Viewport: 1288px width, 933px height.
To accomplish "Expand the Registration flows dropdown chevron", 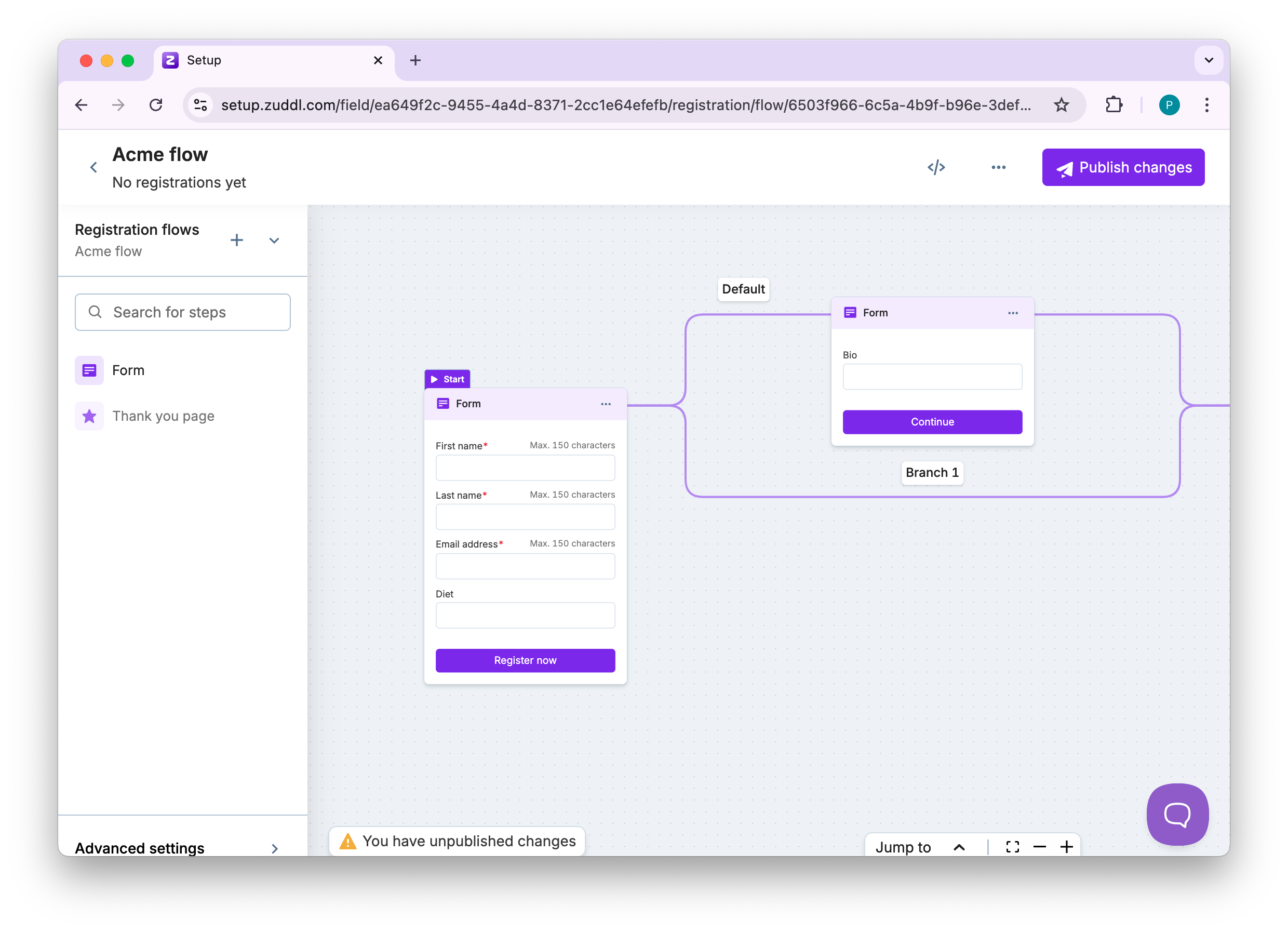I will (x=274, y=241).
